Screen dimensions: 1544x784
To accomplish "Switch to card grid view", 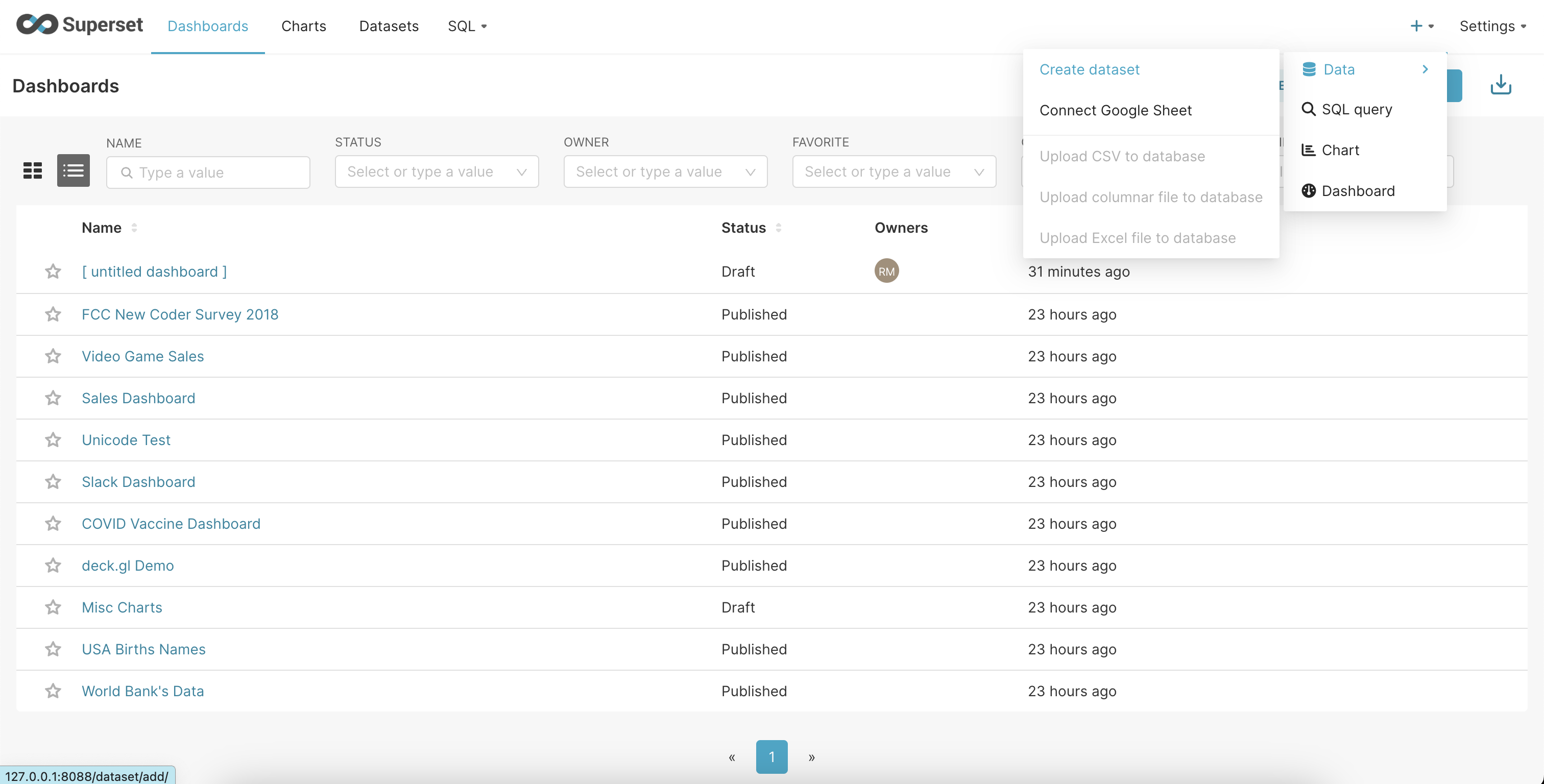I will [x=32, y=171].
